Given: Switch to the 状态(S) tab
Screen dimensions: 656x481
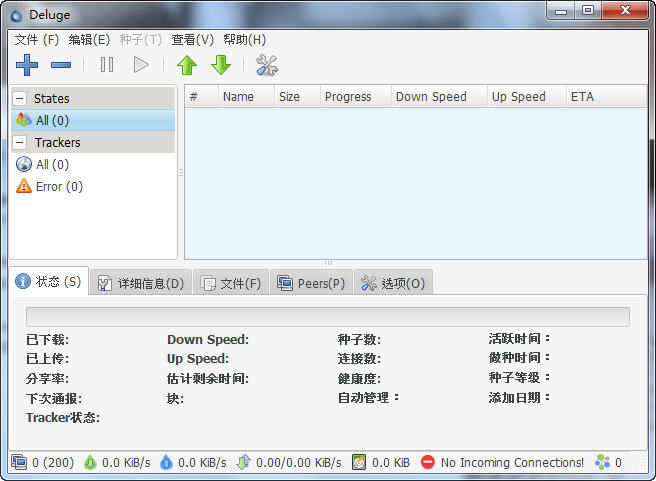Looking at the screenshot, I should (49, 281).
